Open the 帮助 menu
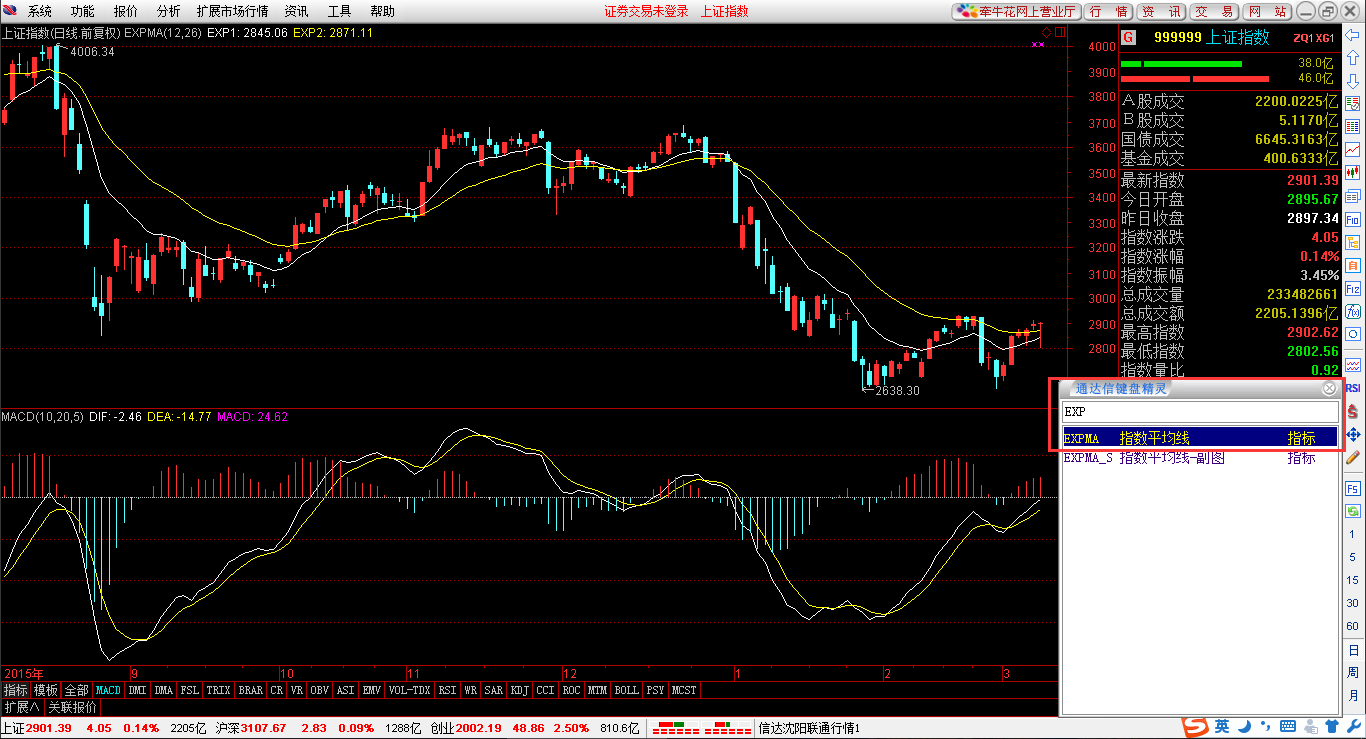 point(383,11)
